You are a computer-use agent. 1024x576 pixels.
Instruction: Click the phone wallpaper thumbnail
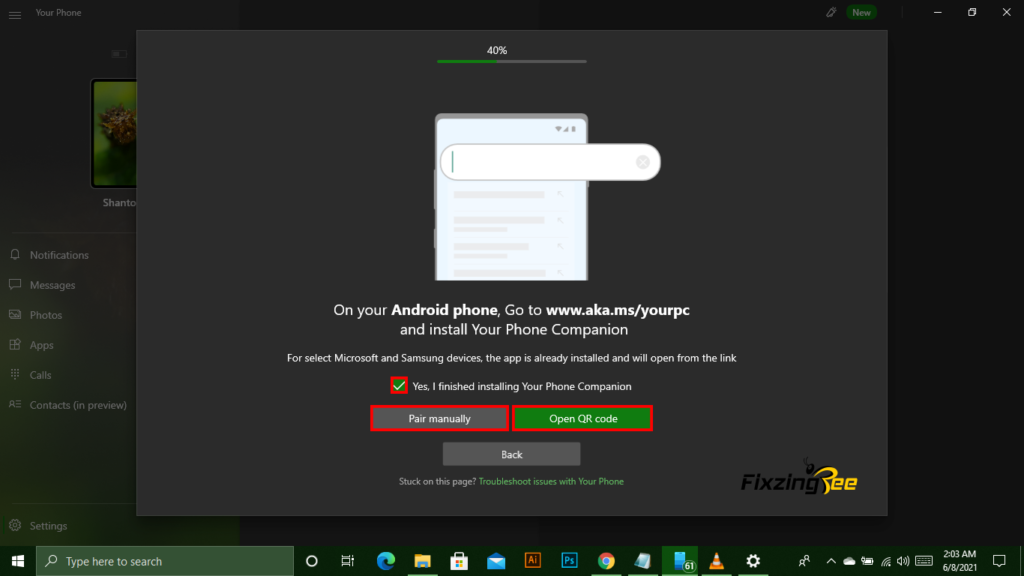(114, 134)
